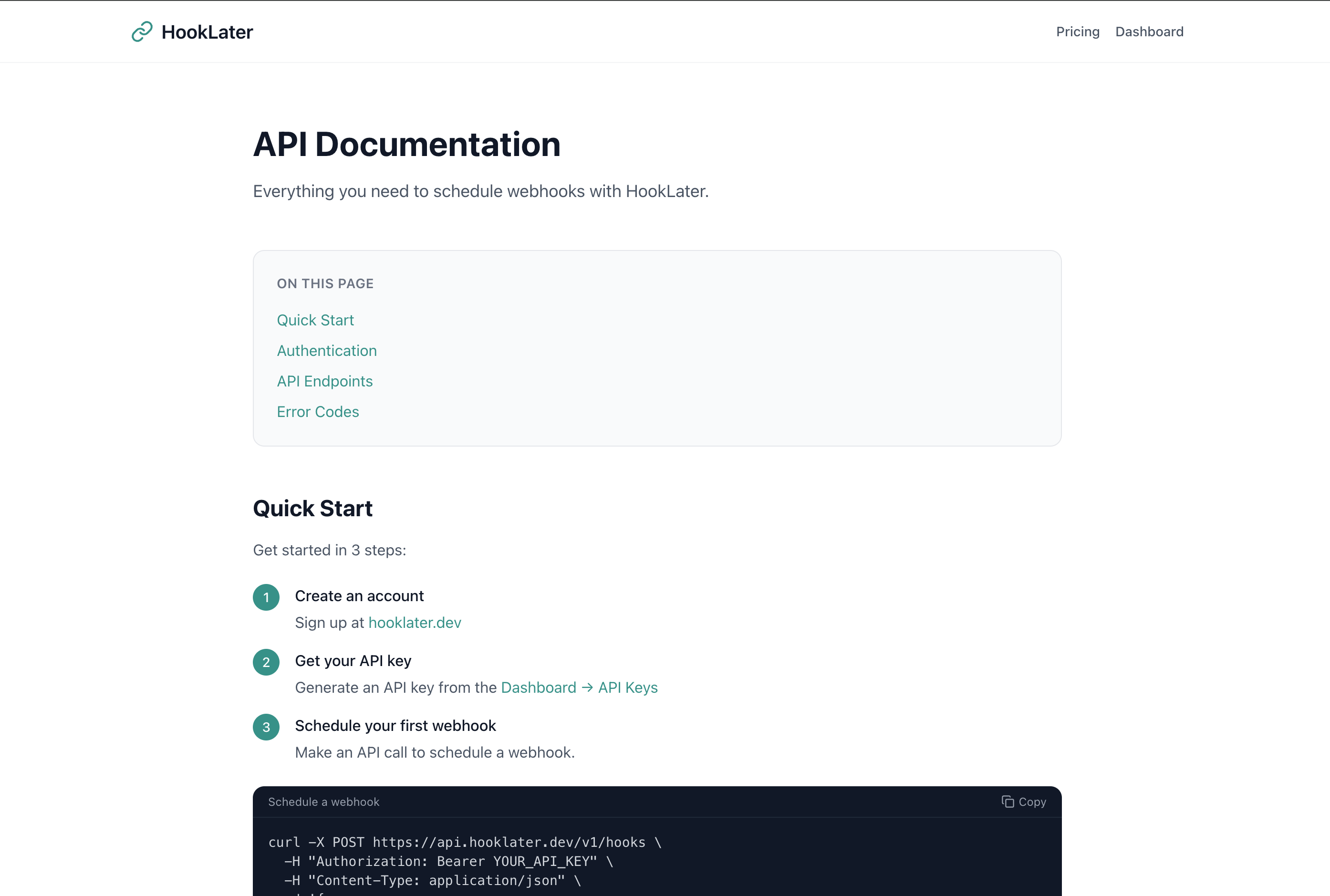The width and height of the screenshot is (1330, 896).
Task: Click the copy clipboard icon in code block
Action: coord(1007,802)
